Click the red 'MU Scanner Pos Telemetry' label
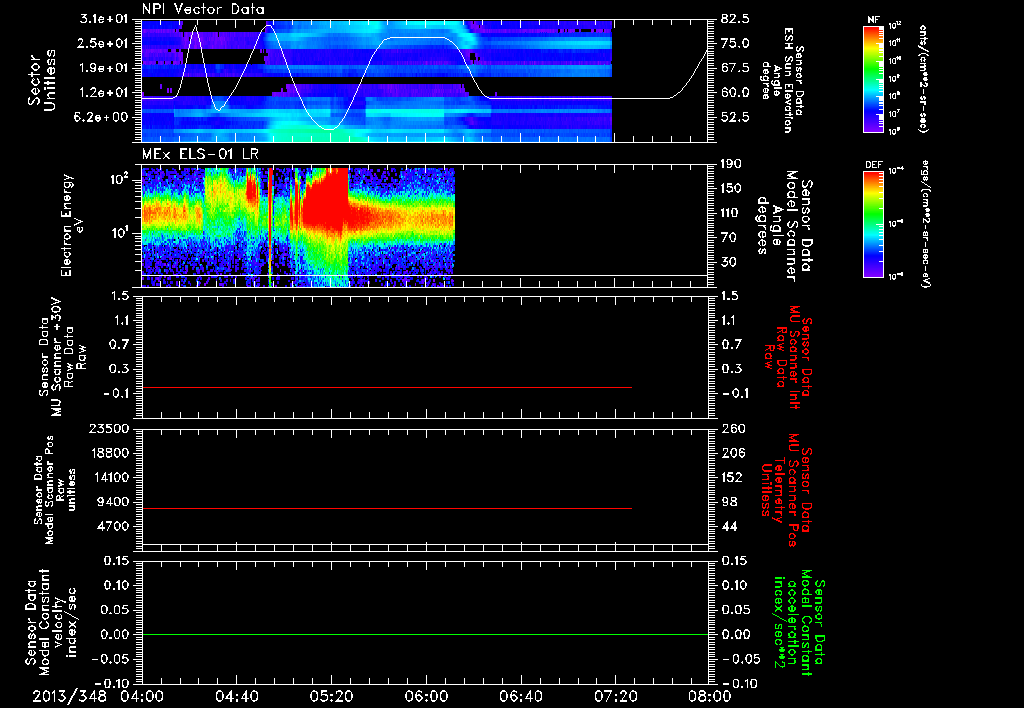Screen dimensions: 1024x708 786,490
